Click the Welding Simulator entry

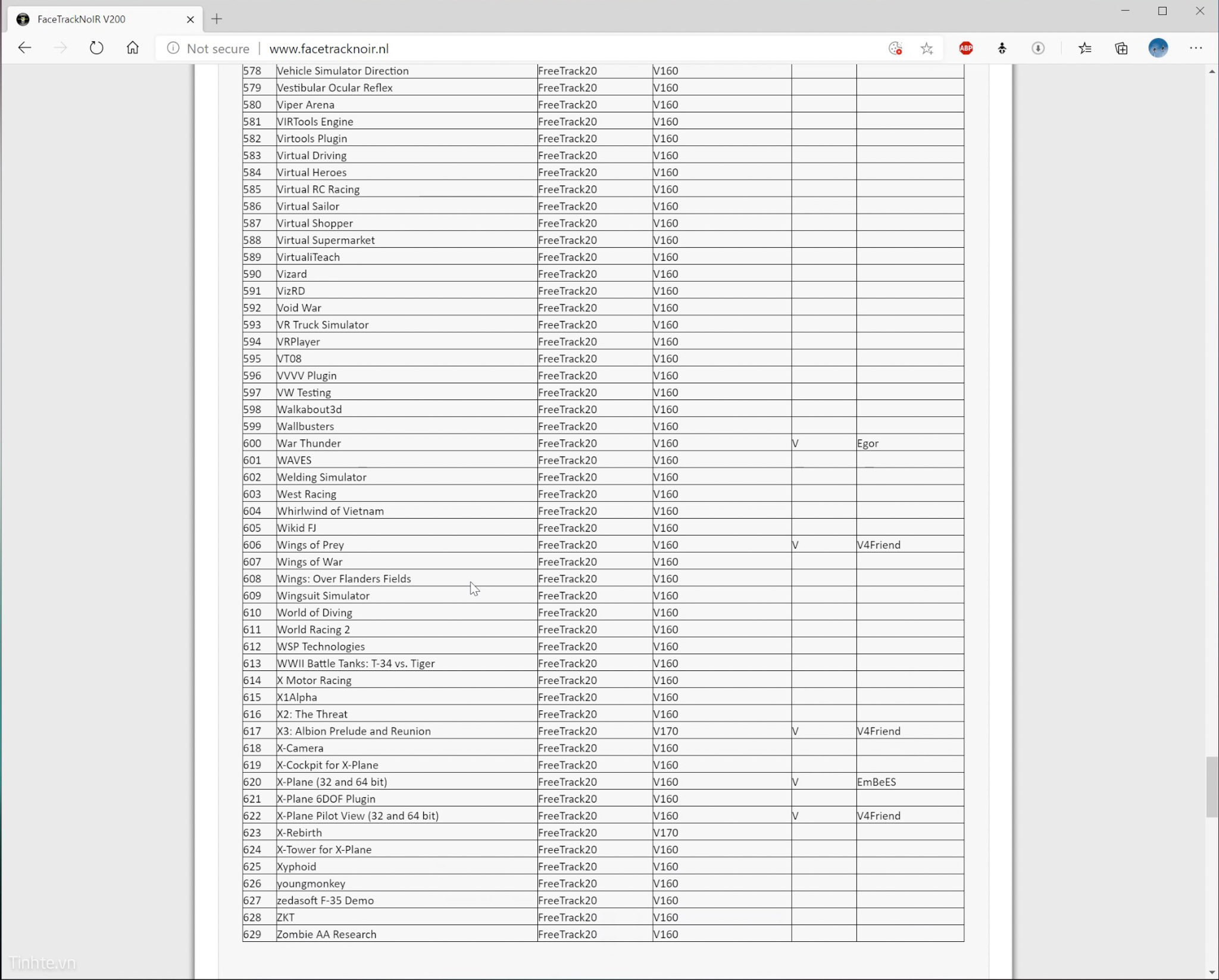(321, 477)
